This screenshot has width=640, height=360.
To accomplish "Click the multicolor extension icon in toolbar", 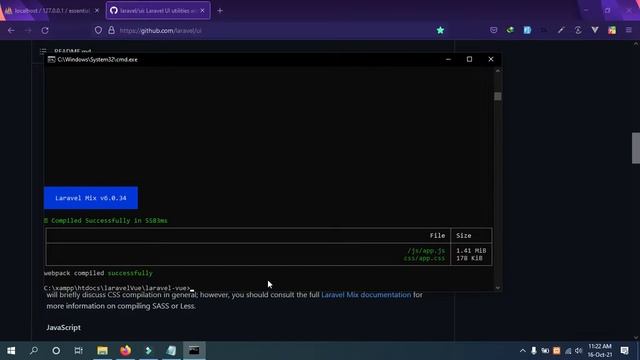I will [x=612, y=30].
